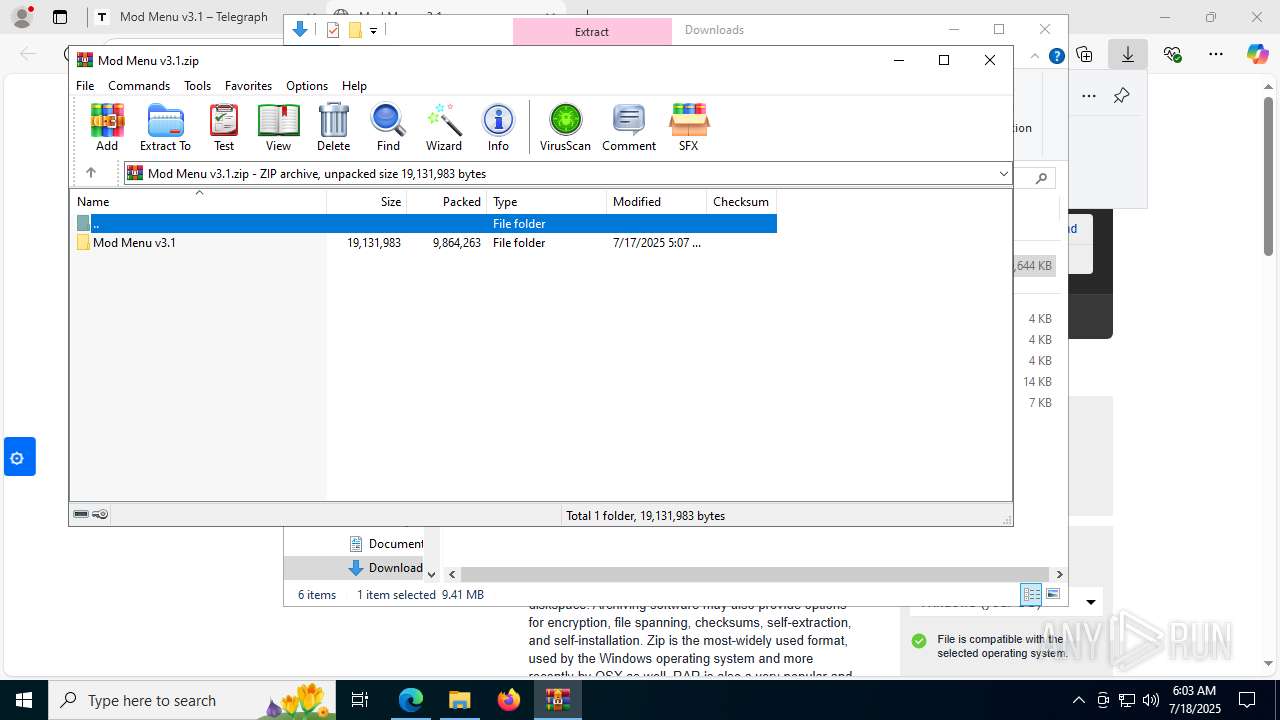This screenshot has height=720, width=1280.
Task: Click the properties checkmark icon in Explorer title bar
Action: [x=333, y=30]
